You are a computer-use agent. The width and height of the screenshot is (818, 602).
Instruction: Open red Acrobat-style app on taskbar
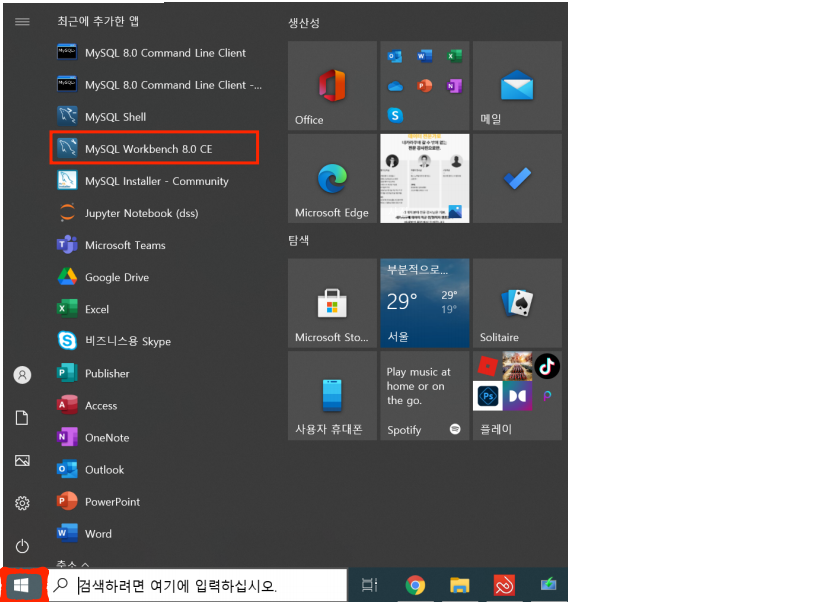(504, 585)
